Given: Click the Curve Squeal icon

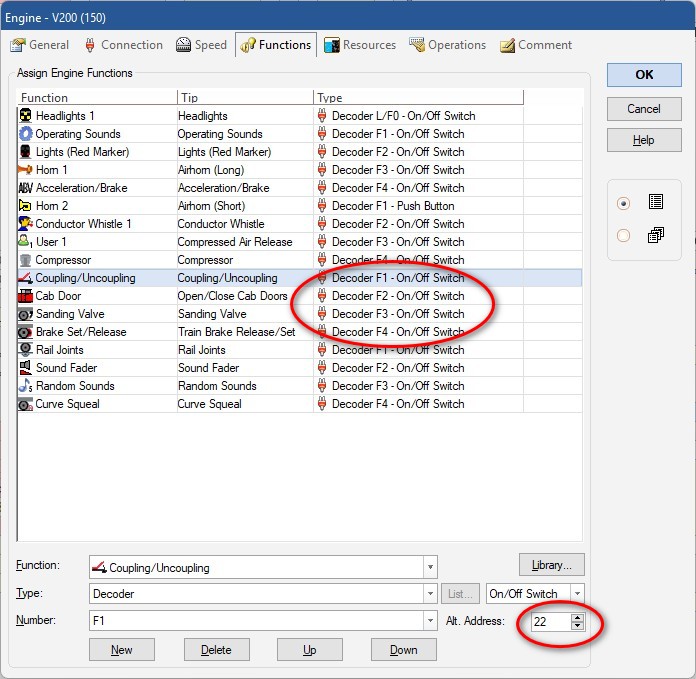Looking at the screenshot, I should click(x=26, y=404).
